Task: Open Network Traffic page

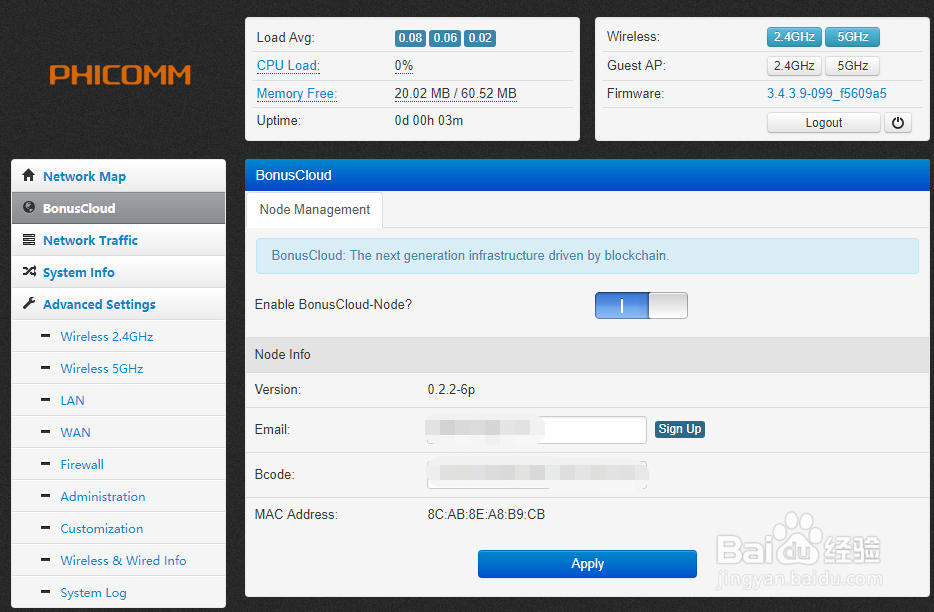Action: [119, 240]
